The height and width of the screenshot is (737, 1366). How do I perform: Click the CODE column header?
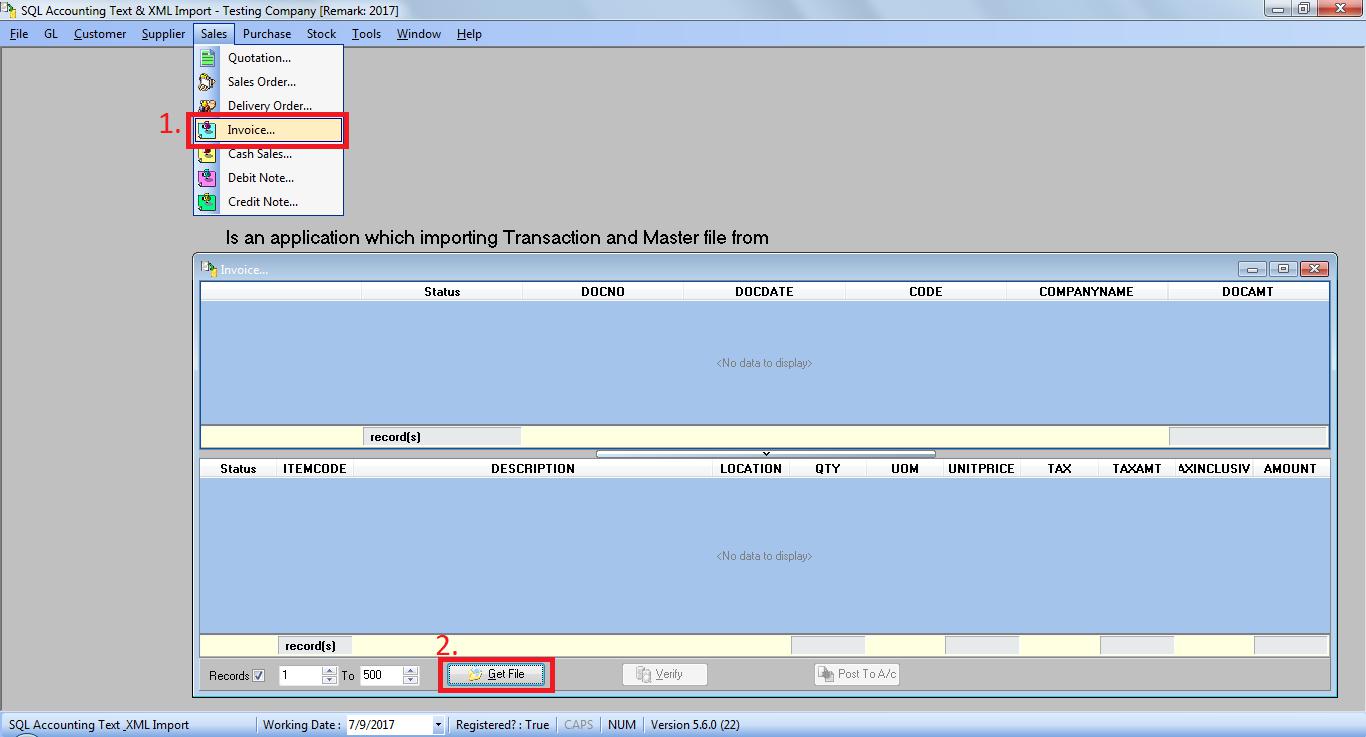926,292
